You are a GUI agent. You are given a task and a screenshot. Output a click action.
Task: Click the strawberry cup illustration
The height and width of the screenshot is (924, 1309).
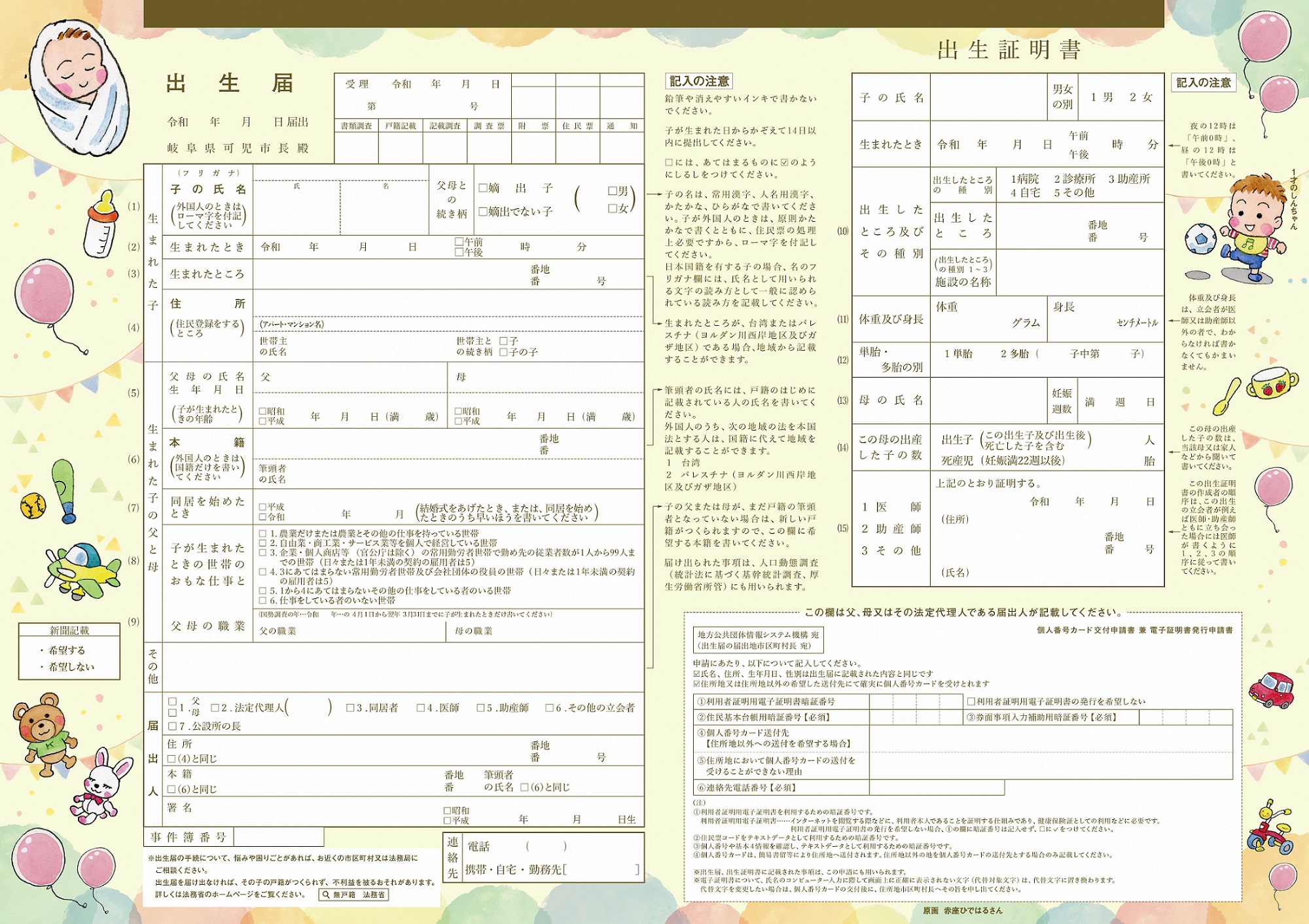(x=1272, y=384)
